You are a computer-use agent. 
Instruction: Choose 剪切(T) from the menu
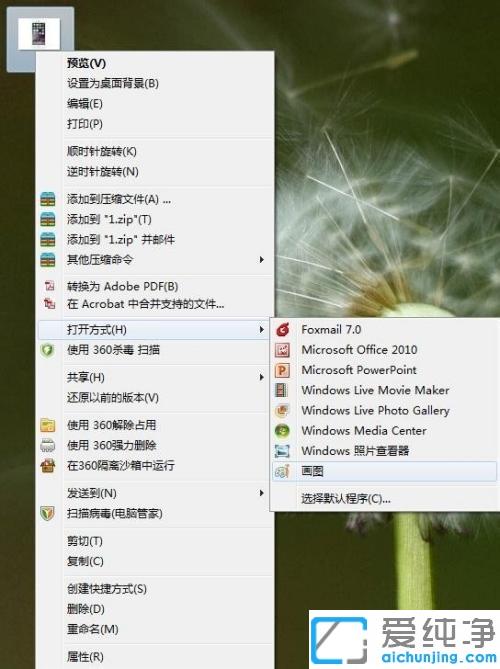coord(84,541)
